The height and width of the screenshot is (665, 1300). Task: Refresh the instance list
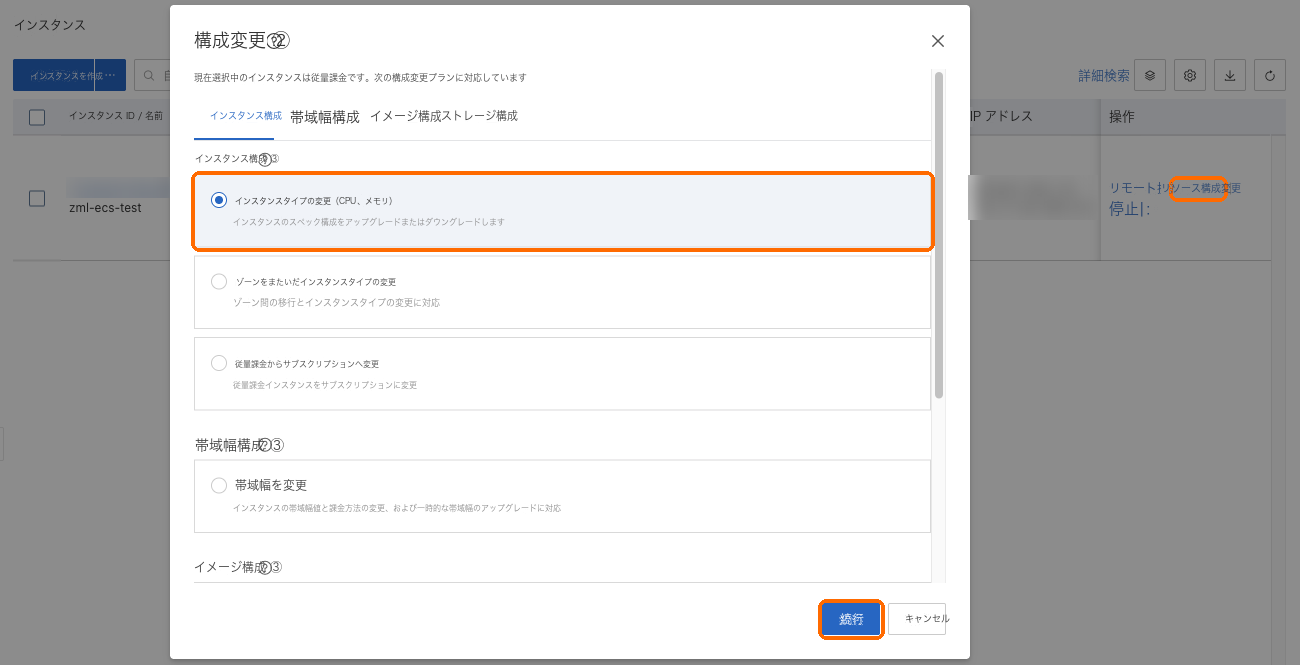click(x=1270, y=75)
